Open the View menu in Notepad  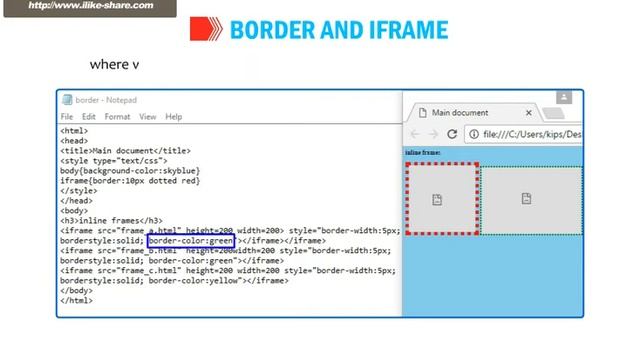tap(147, 117)
